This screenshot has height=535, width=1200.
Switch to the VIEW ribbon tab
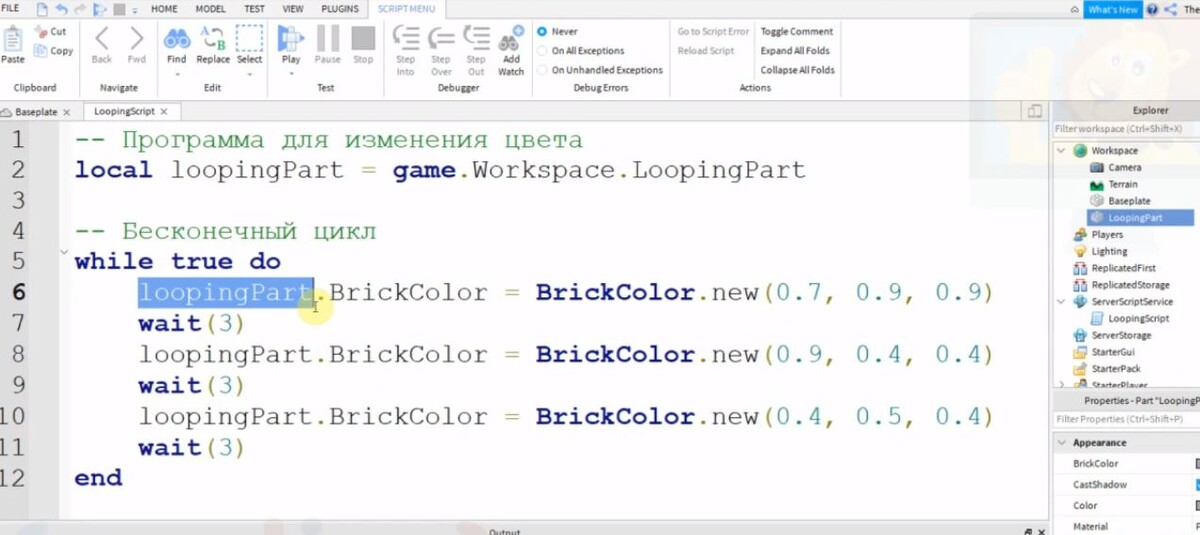293,9
